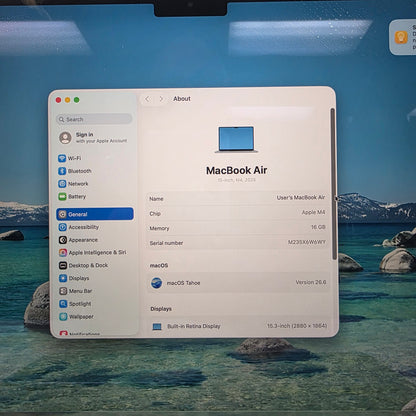Open Desktop & Dock settings icon
Screen dimensions: 416x416
(x=63, y=266)
